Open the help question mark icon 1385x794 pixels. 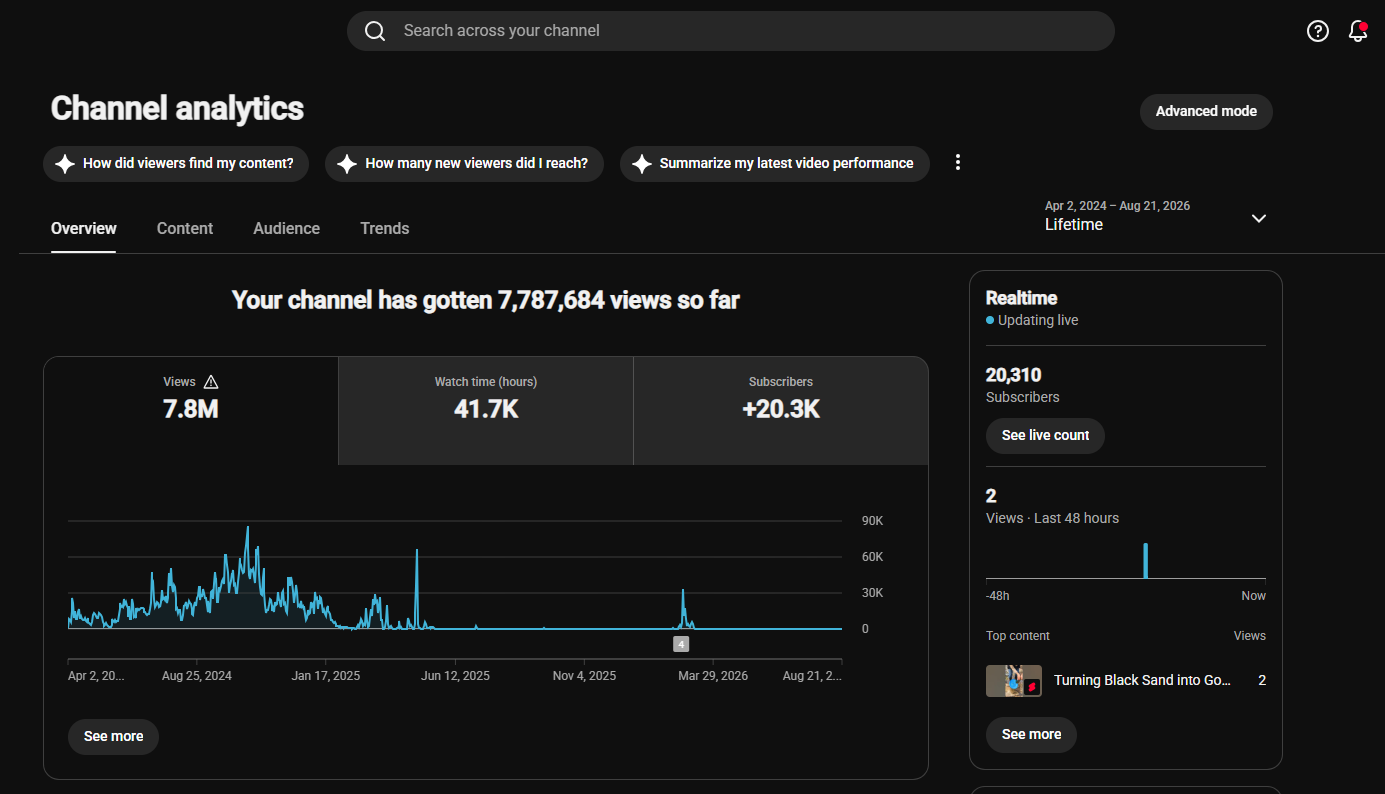(1318, 31)
